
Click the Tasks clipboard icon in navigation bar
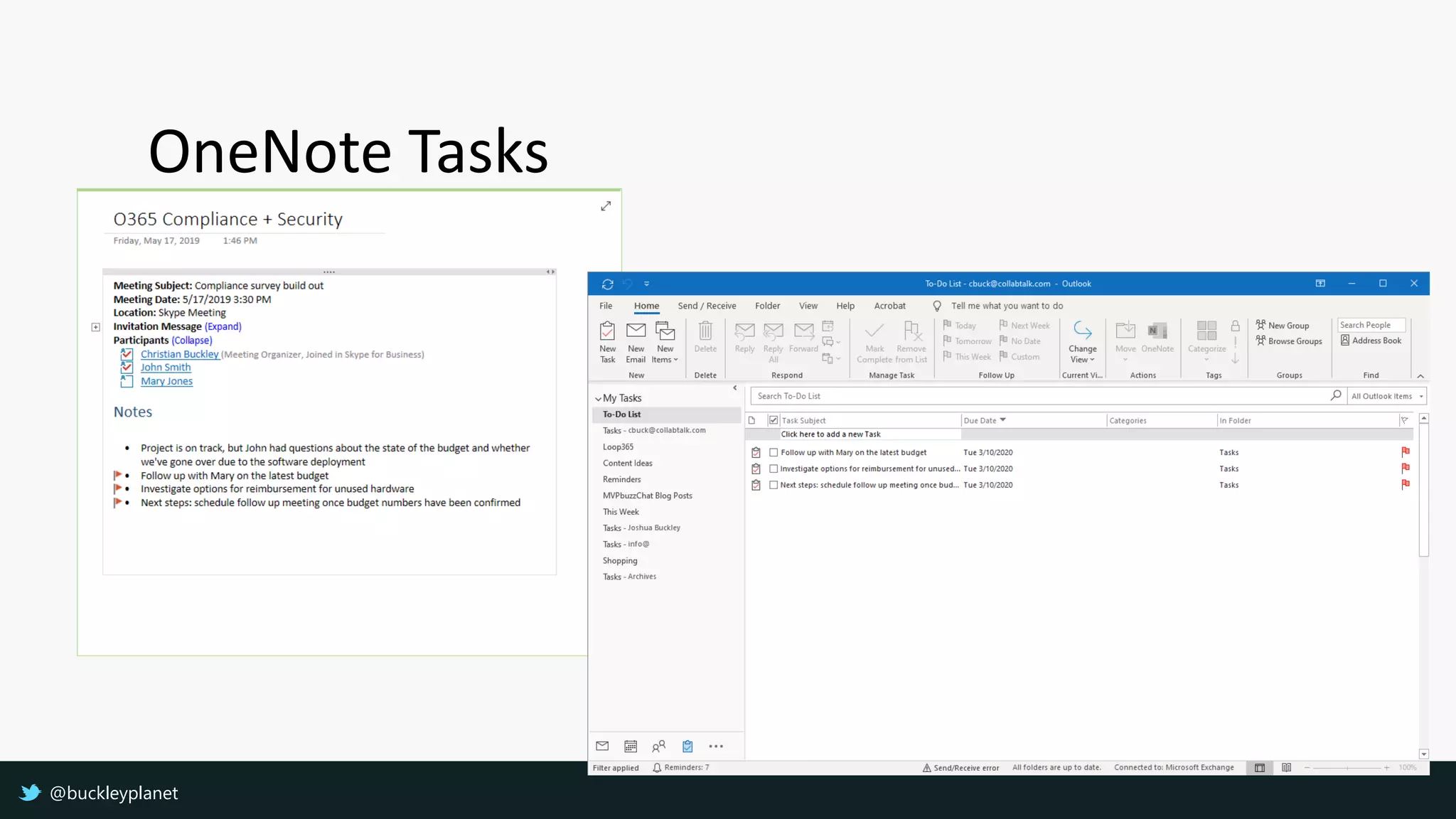(687, 746)
